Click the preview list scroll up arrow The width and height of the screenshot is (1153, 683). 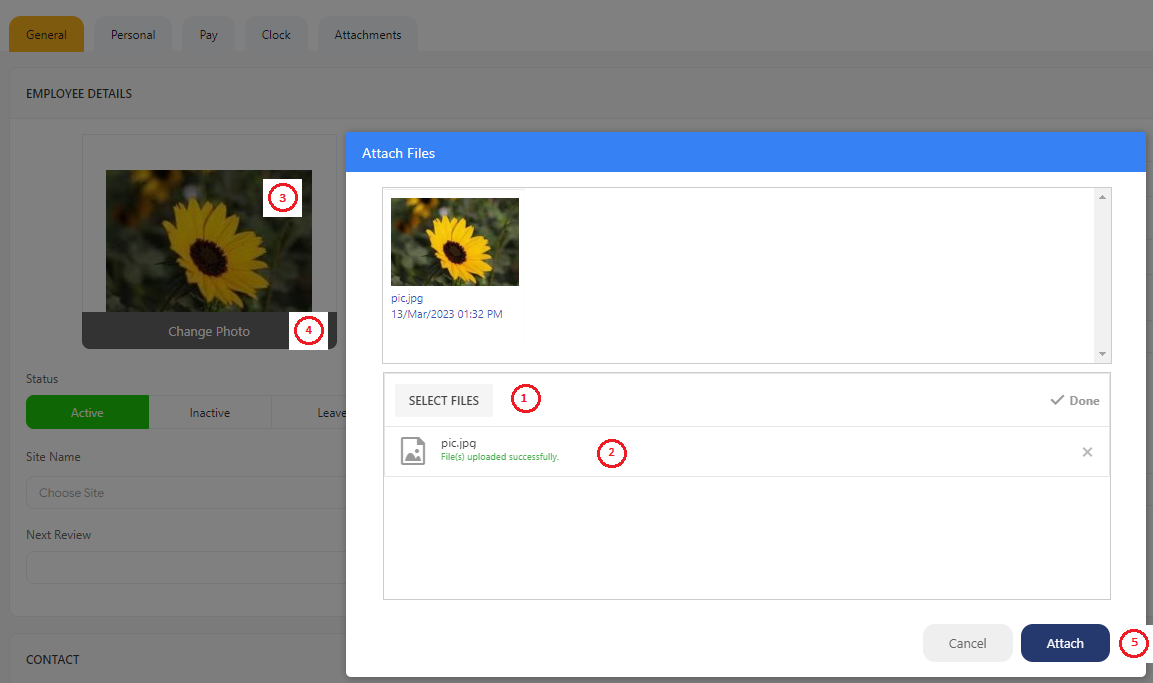point(1102,197)
